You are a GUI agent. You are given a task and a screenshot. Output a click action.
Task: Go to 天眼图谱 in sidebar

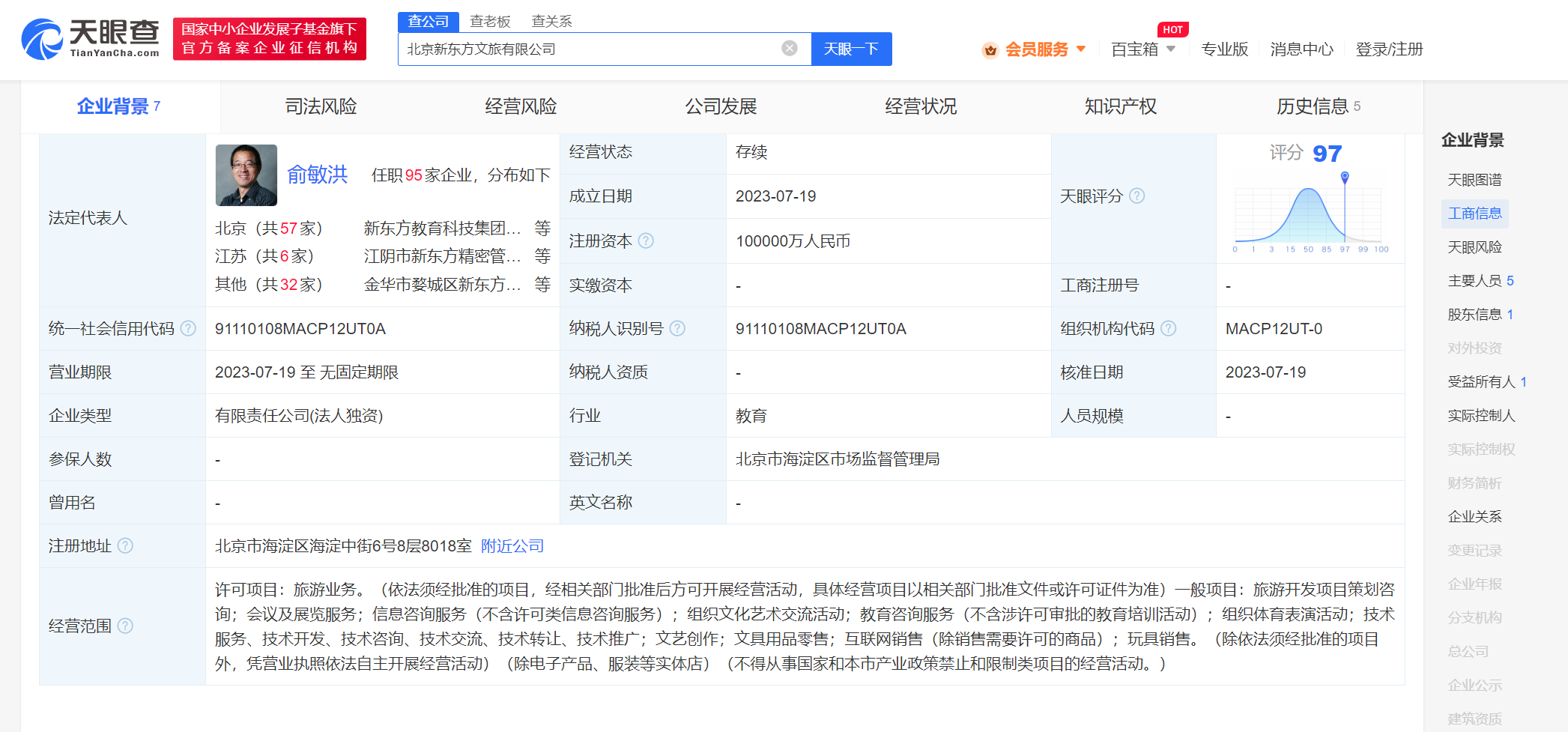click(x=1474, y=180)
